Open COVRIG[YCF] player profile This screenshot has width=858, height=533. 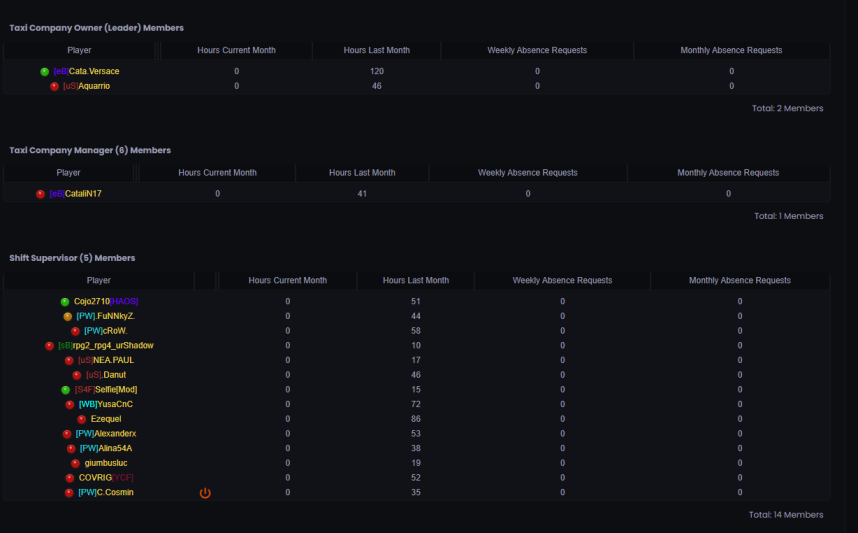point(106,478)
